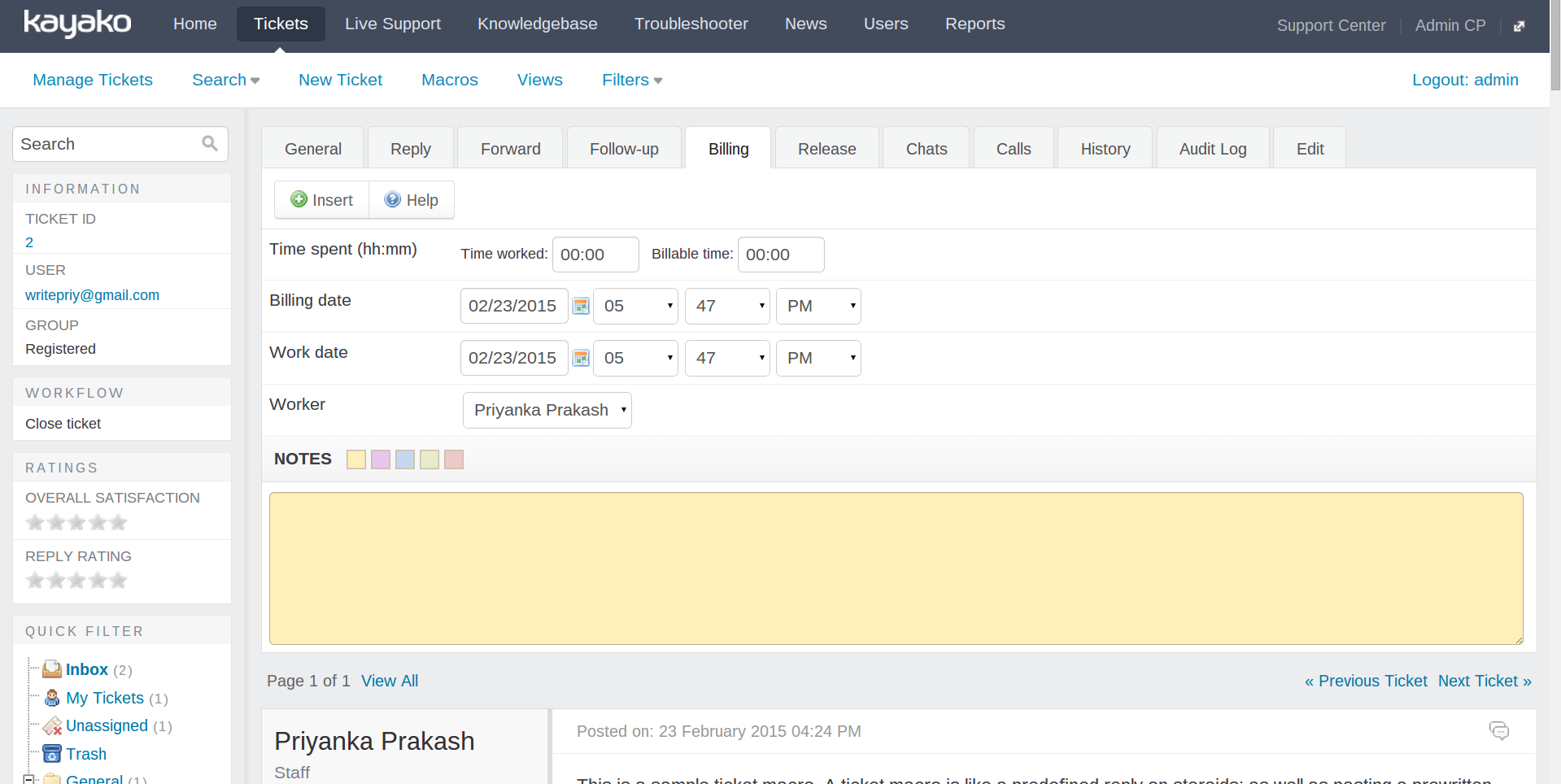The height and width of the screenshot is (784, 1561).
Task: Click the Billable time input field
Action: tap(781, 255)
